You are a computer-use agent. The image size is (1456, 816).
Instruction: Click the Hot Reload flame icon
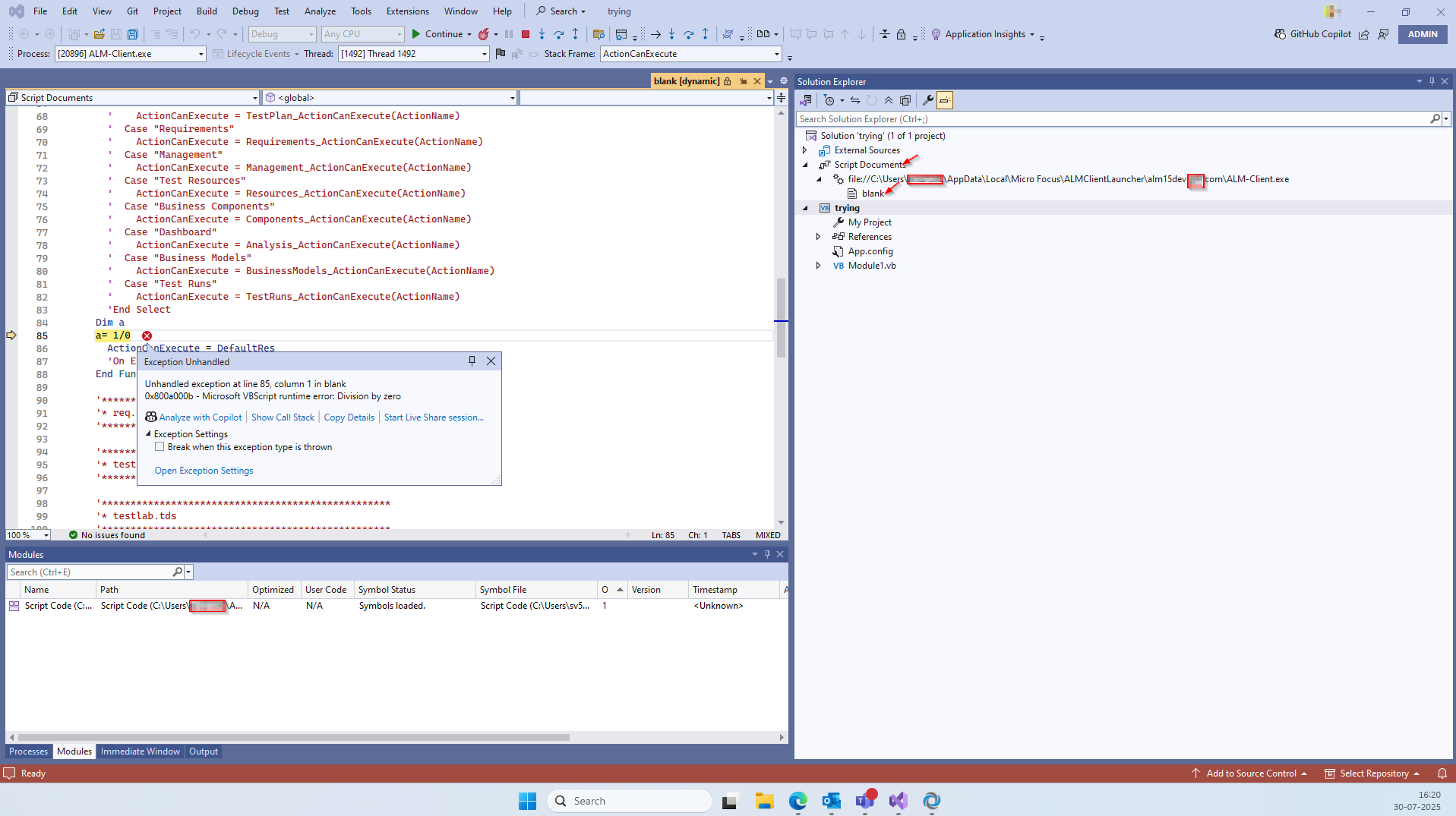483,34
